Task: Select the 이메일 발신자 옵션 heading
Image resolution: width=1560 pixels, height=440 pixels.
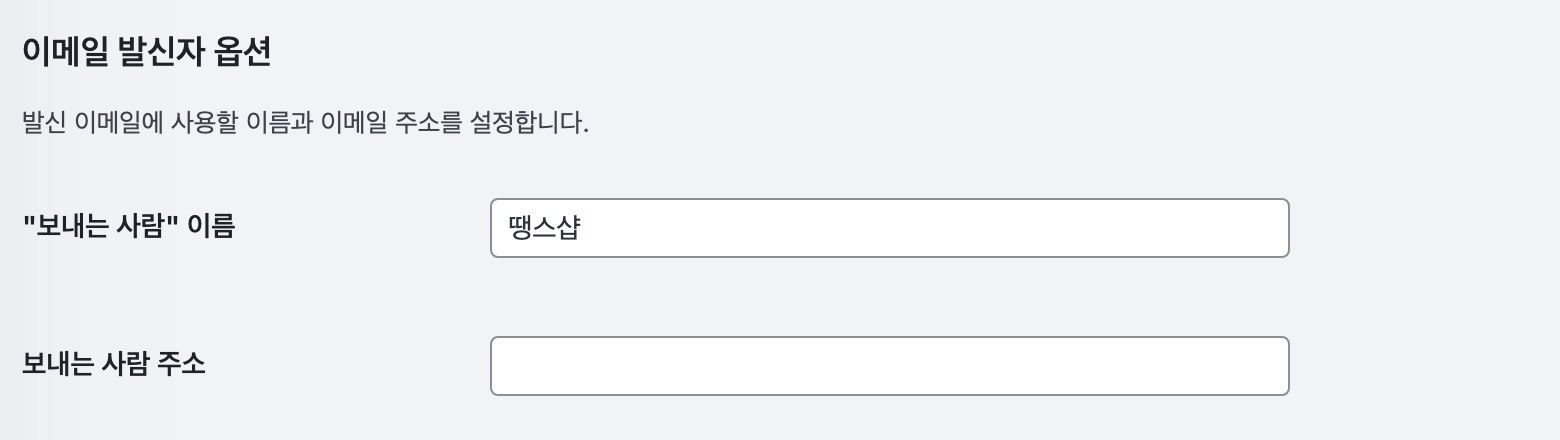Action: pos(146,53)
